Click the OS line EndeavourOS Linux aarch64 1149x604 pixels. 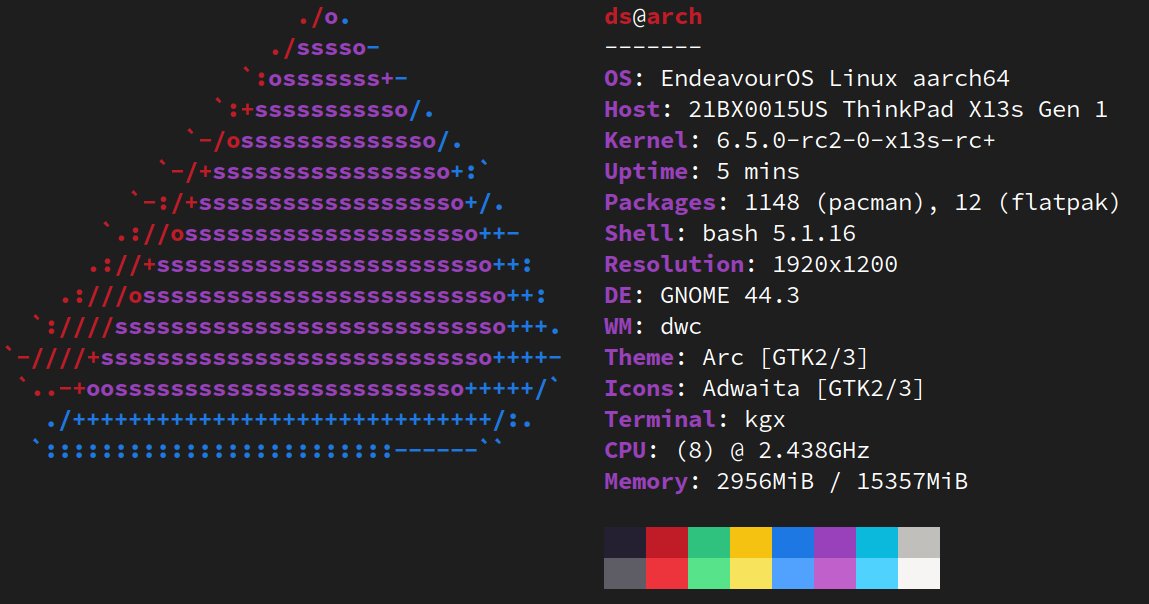pos(807,78)
